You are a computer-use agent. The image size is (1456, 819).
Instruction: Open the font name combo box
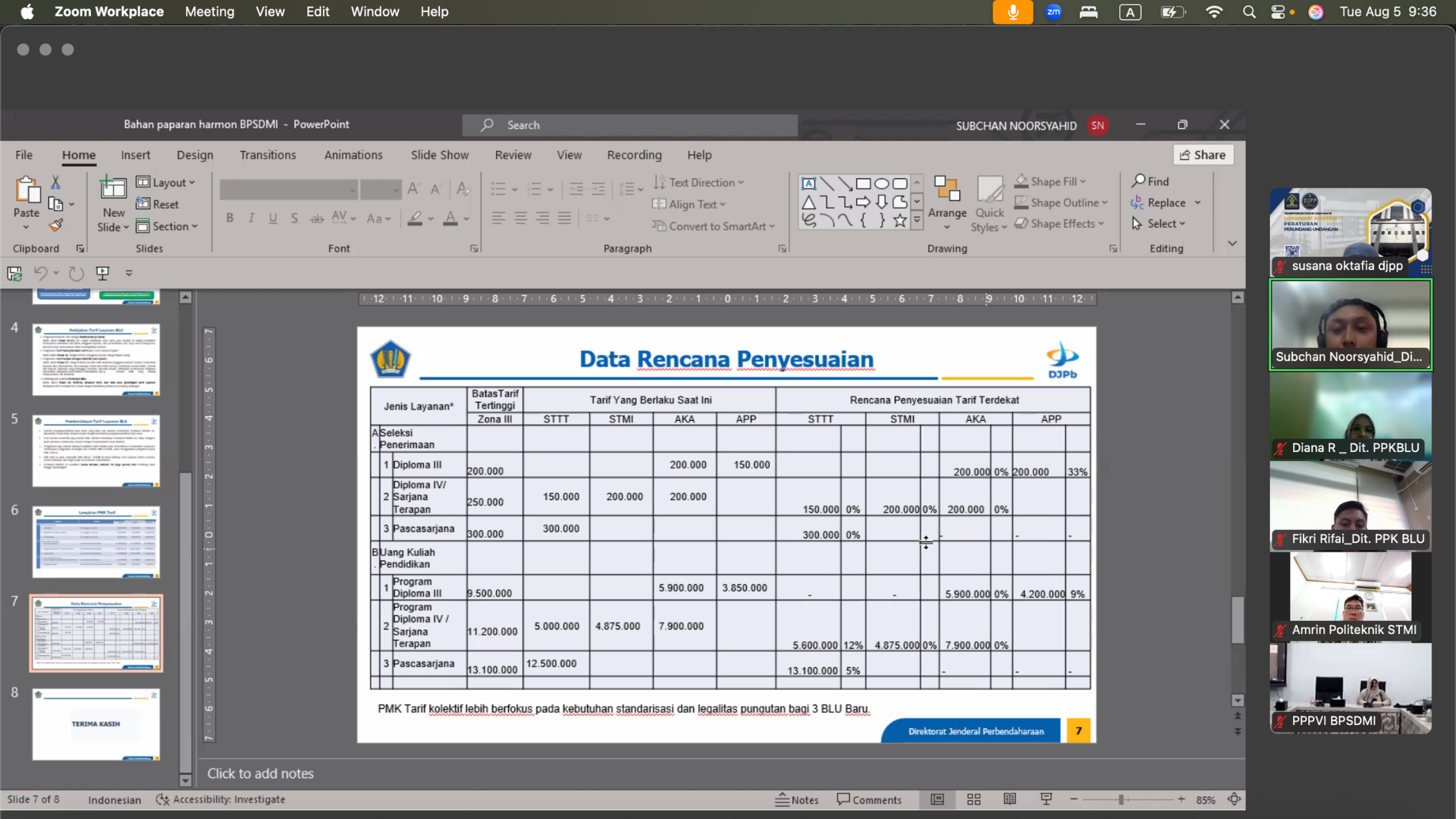click(x=289, y=189)
